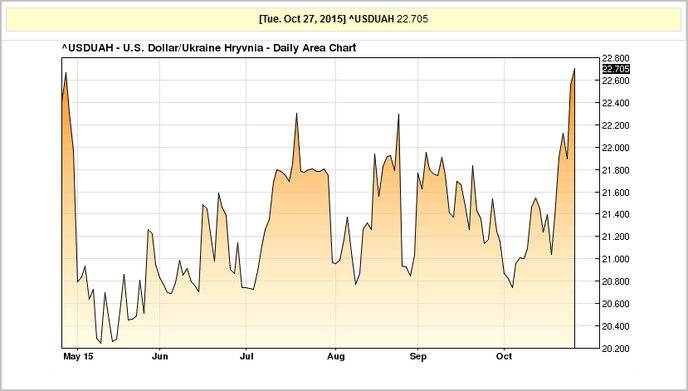Click the yellow Oct 27, 2015 quote banner
Viewport: 688px width, 391px height.
344,19
